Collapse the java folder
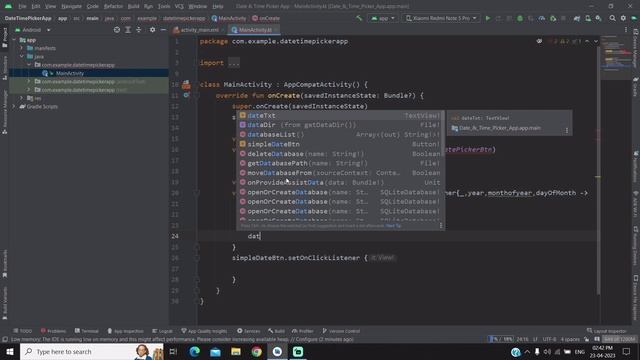Screen dimensions: 640x360 tap(22, 57)
